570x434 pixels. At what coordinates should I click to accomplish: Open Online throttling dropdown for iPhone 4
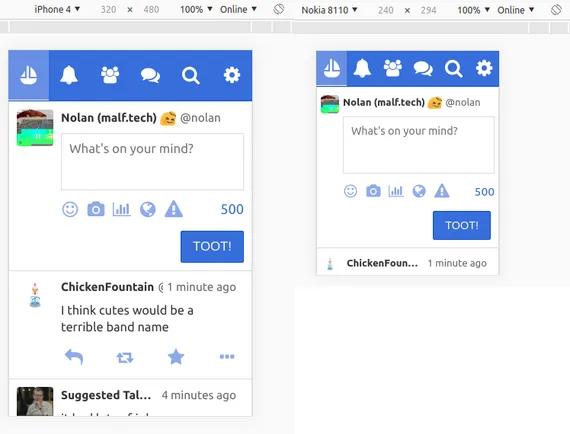point(238,9)
